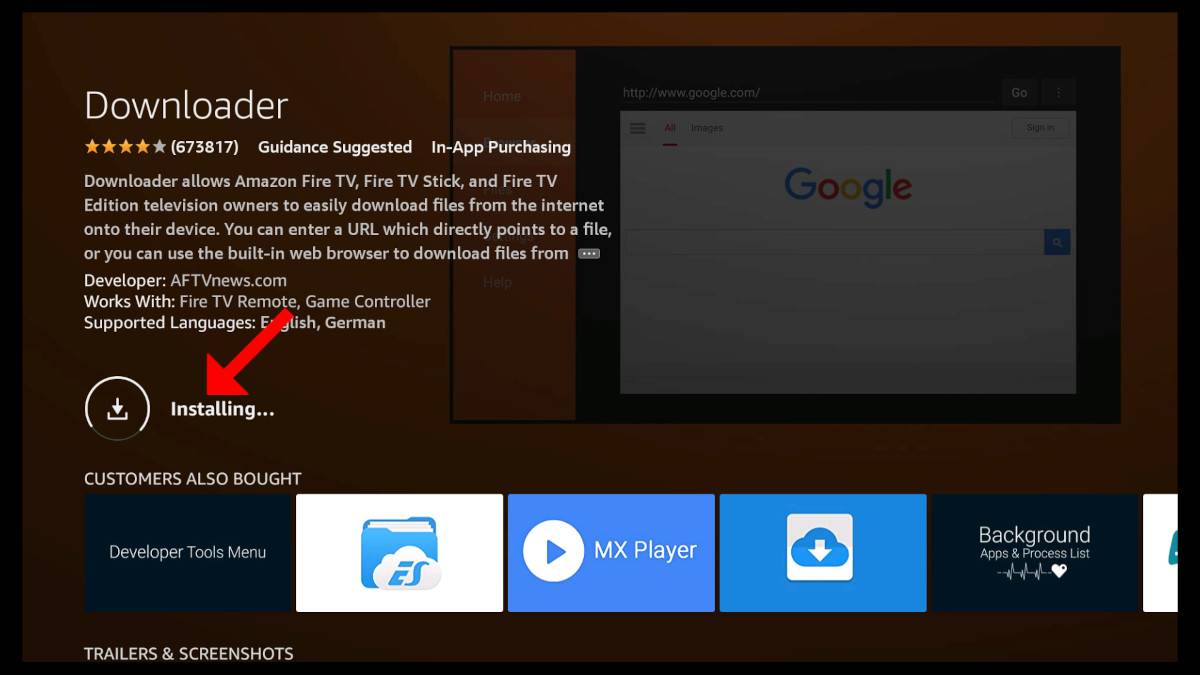Click the Go button in preview
Image resolution: width=1200 pixels, height=675 pixels.
[x=1019, y=92]
